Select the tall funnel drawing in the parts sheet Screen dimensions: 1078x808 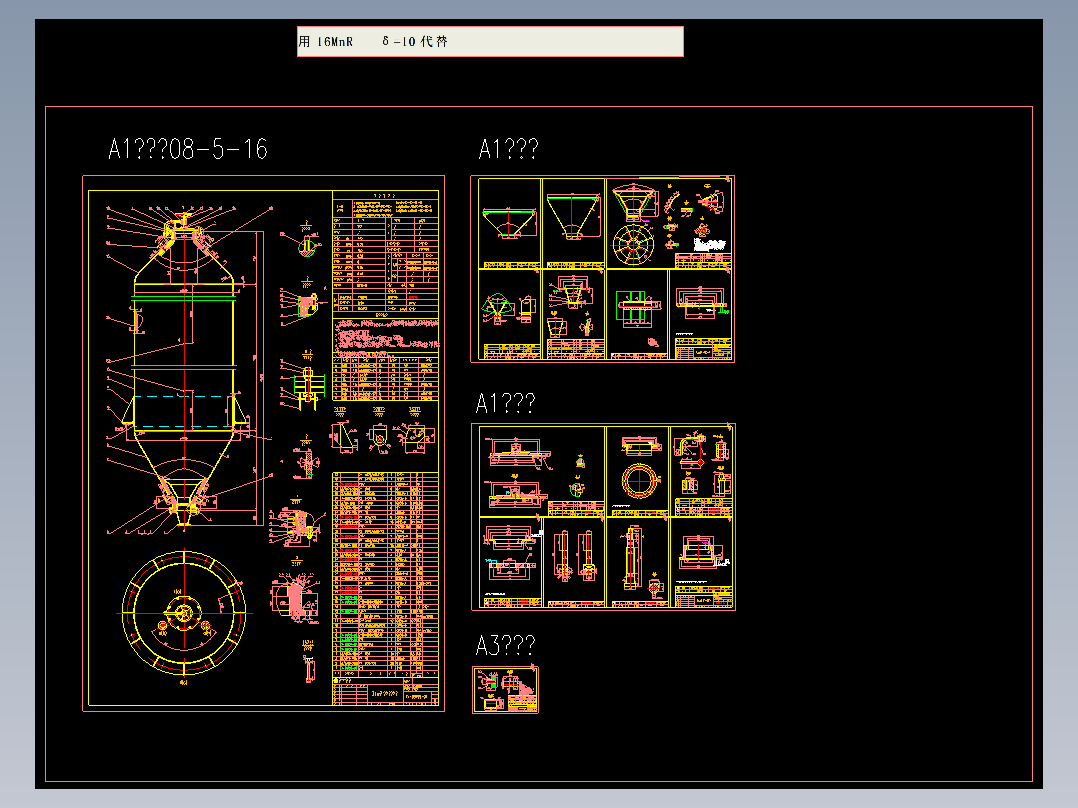coord(573,216)
